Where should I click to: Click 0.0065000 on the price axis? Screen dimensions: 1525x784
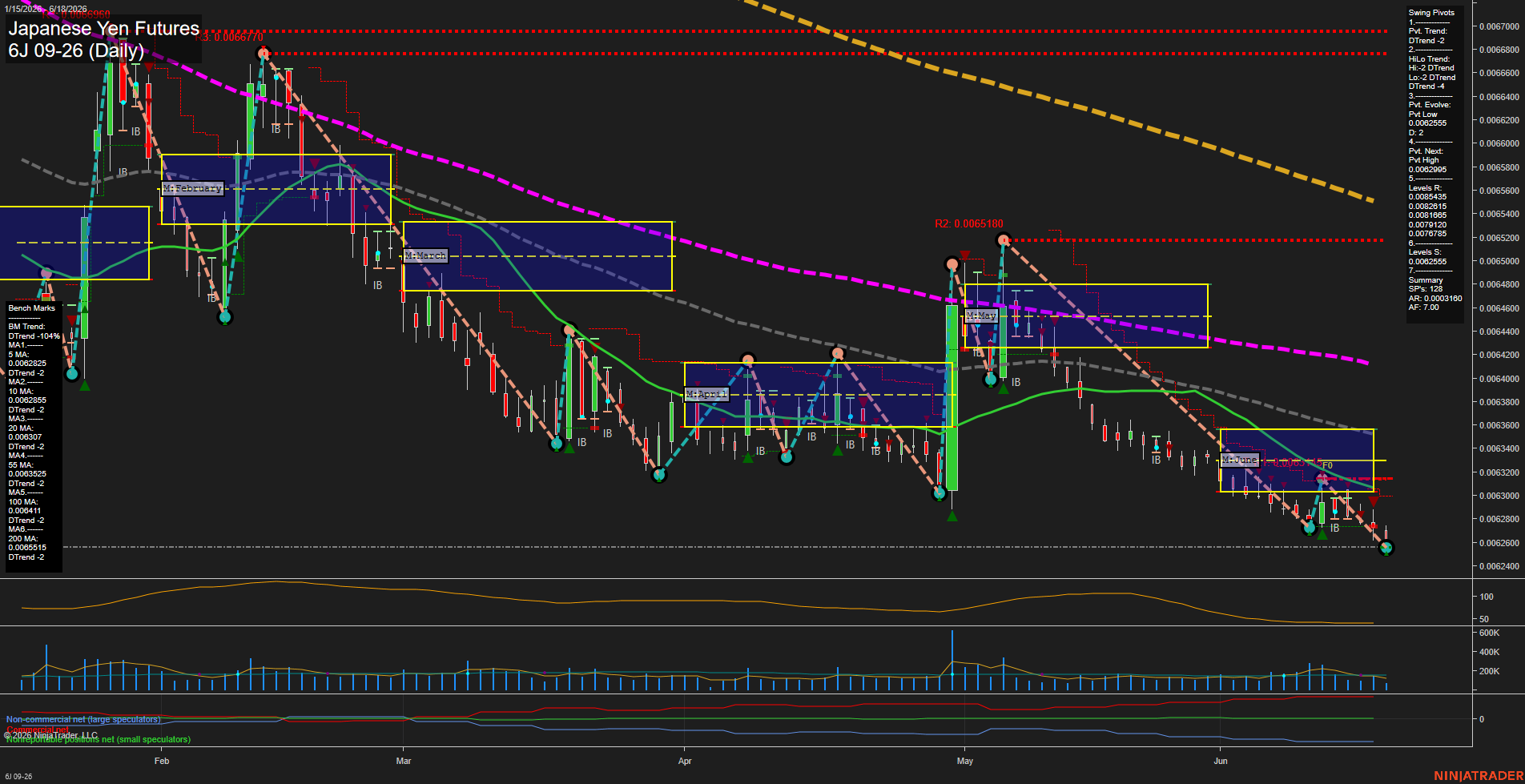click(1499, 261)
